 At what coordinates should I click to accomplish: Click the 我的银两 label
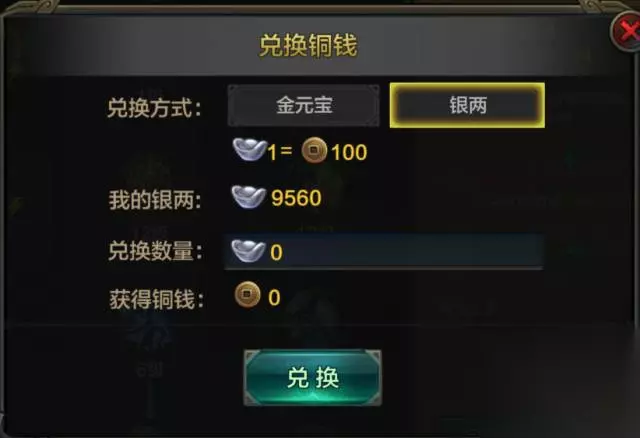point(155,200)
